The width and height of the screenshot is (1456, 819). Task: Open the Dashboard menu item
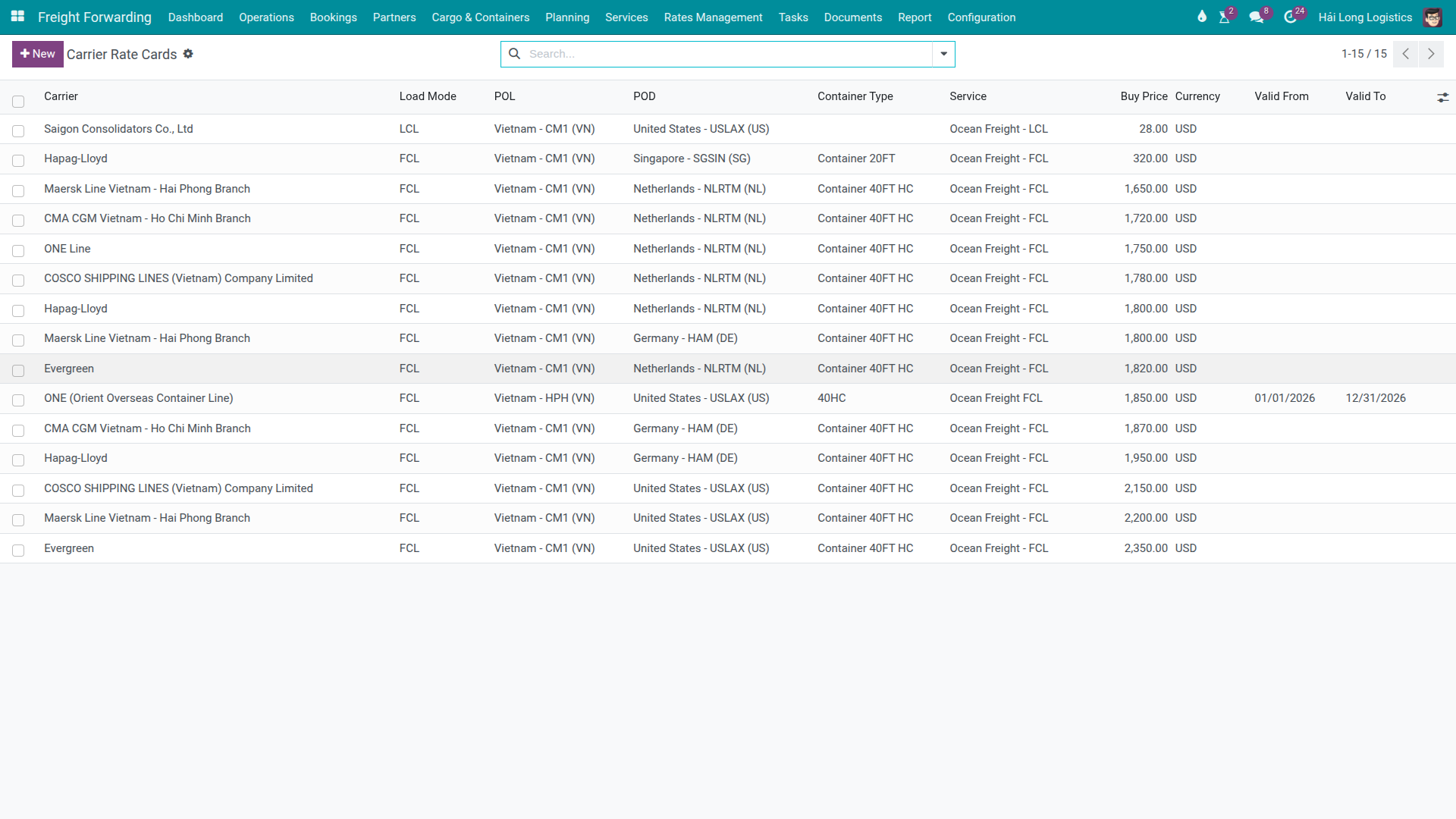point(196,17)
